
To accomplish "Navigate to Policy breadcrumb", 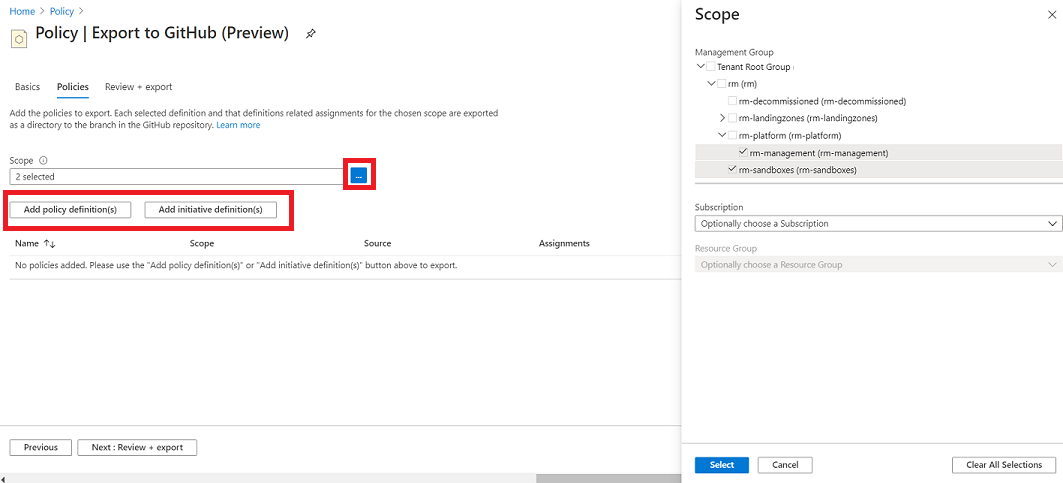I will click(x=62, y=12).
